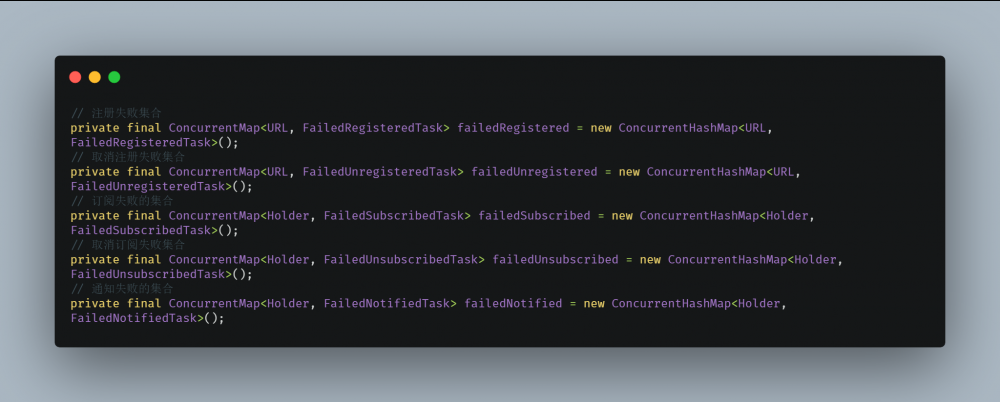Click the comment "// 通知失败的集合"

[122, 289]
